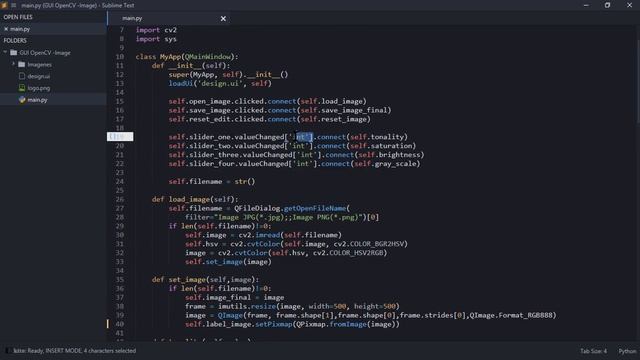Click line number 26 in the gutter

[x=120, y=200]
